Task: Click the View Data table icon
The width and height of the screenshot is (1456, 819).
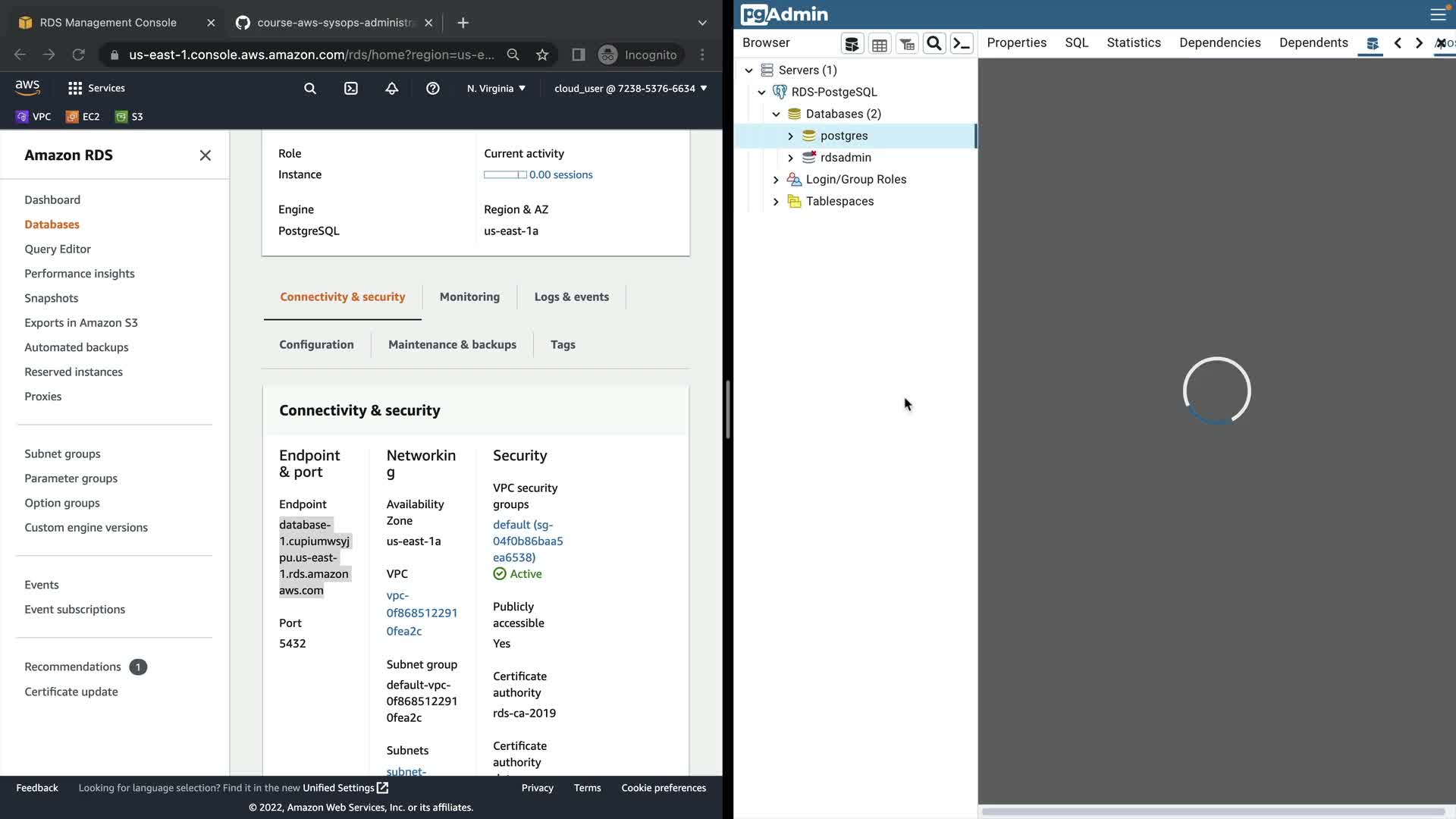Action: click(x=879, y=44)
